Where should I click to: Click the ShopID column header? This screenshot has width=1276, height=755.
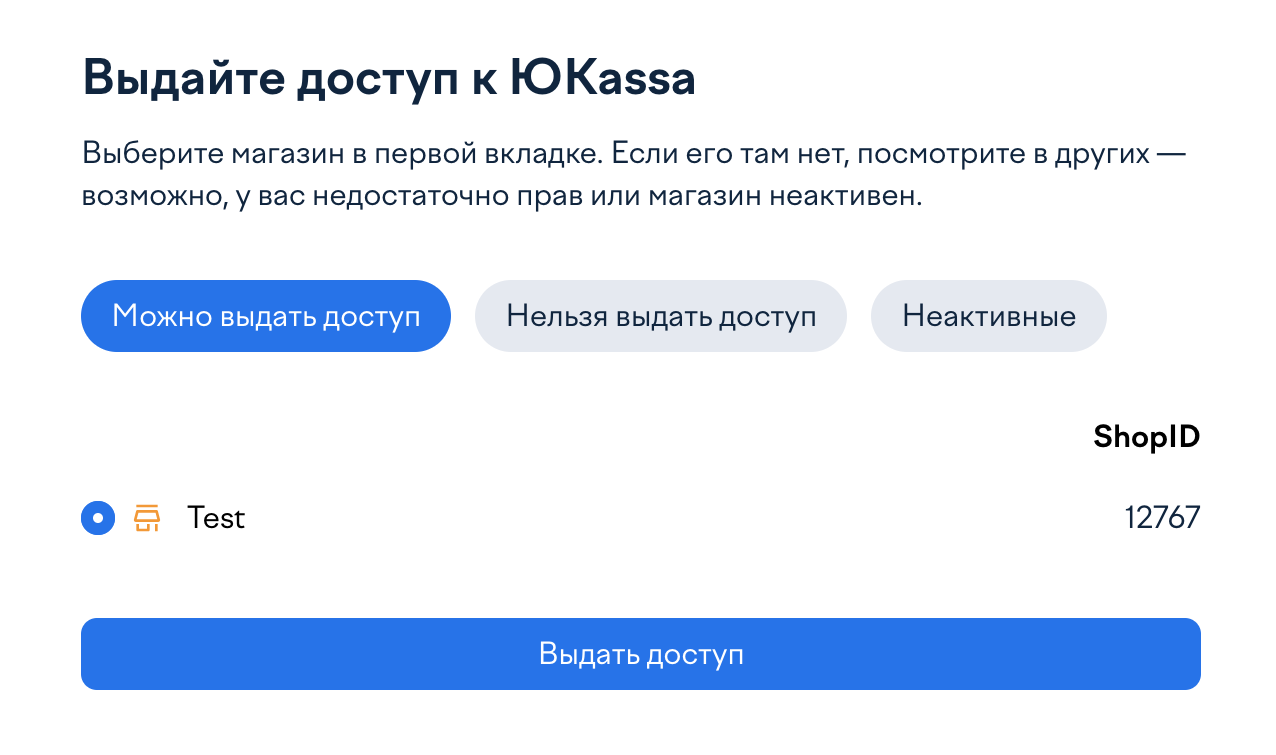[1146, 436]
